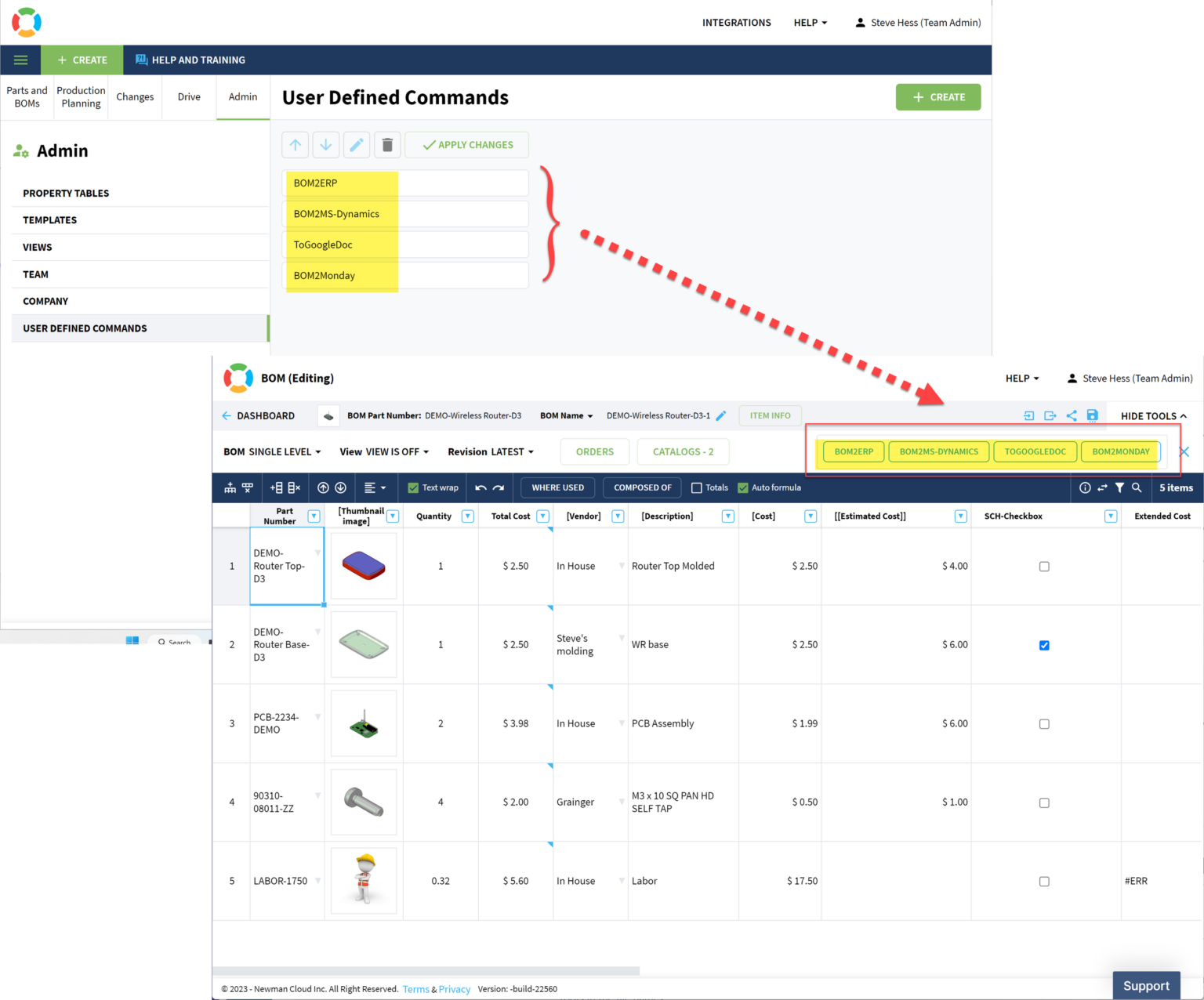Click the hierarchy tree icon in BOM toolbar
This screenshot has width=1204, height=1000.
coord(230,487)
